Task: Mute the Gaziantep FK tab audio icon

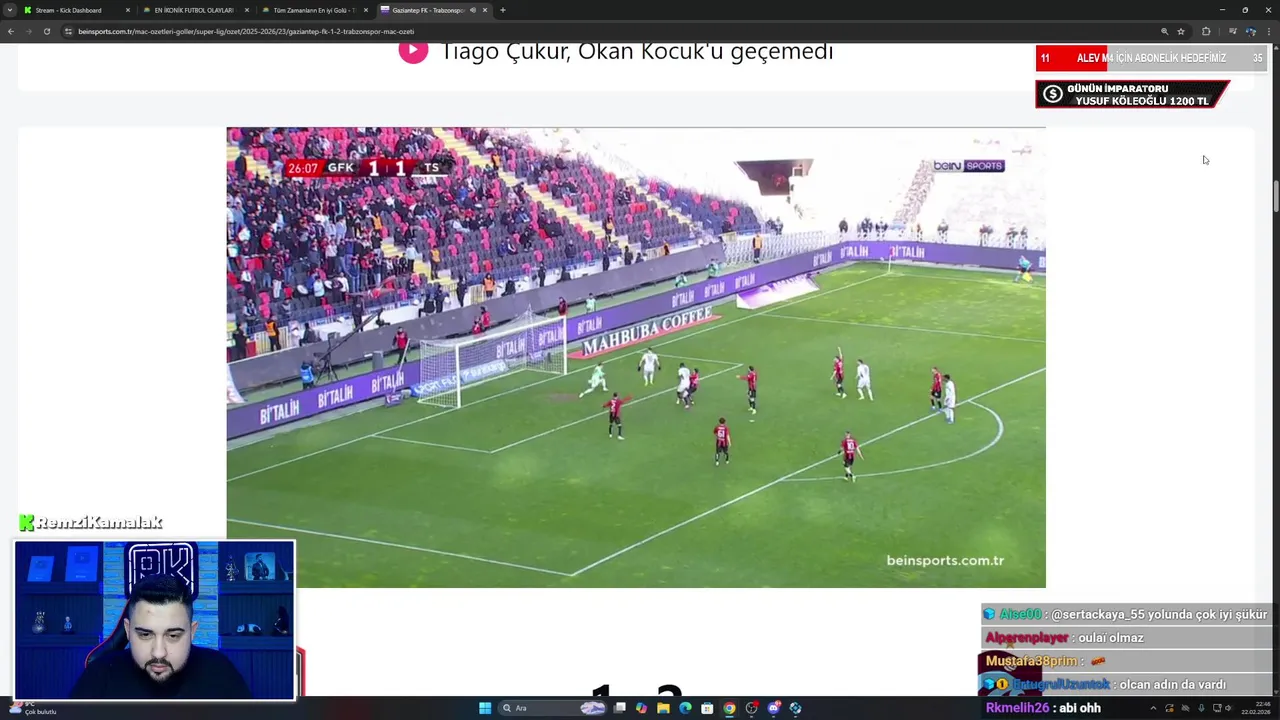Action: (x=473, y=10)
